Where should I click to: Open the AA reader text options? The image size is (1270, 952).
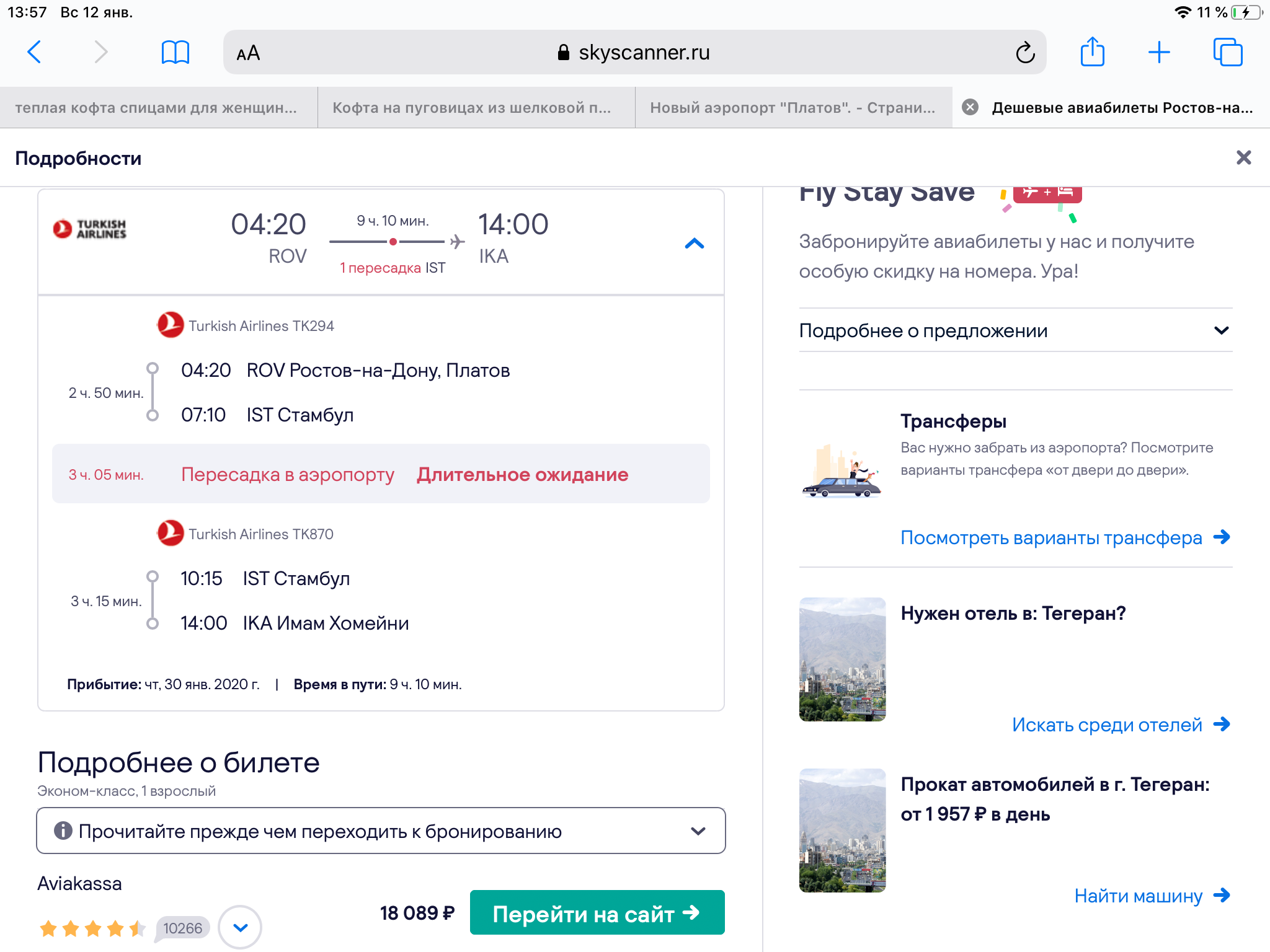[248, 53]
